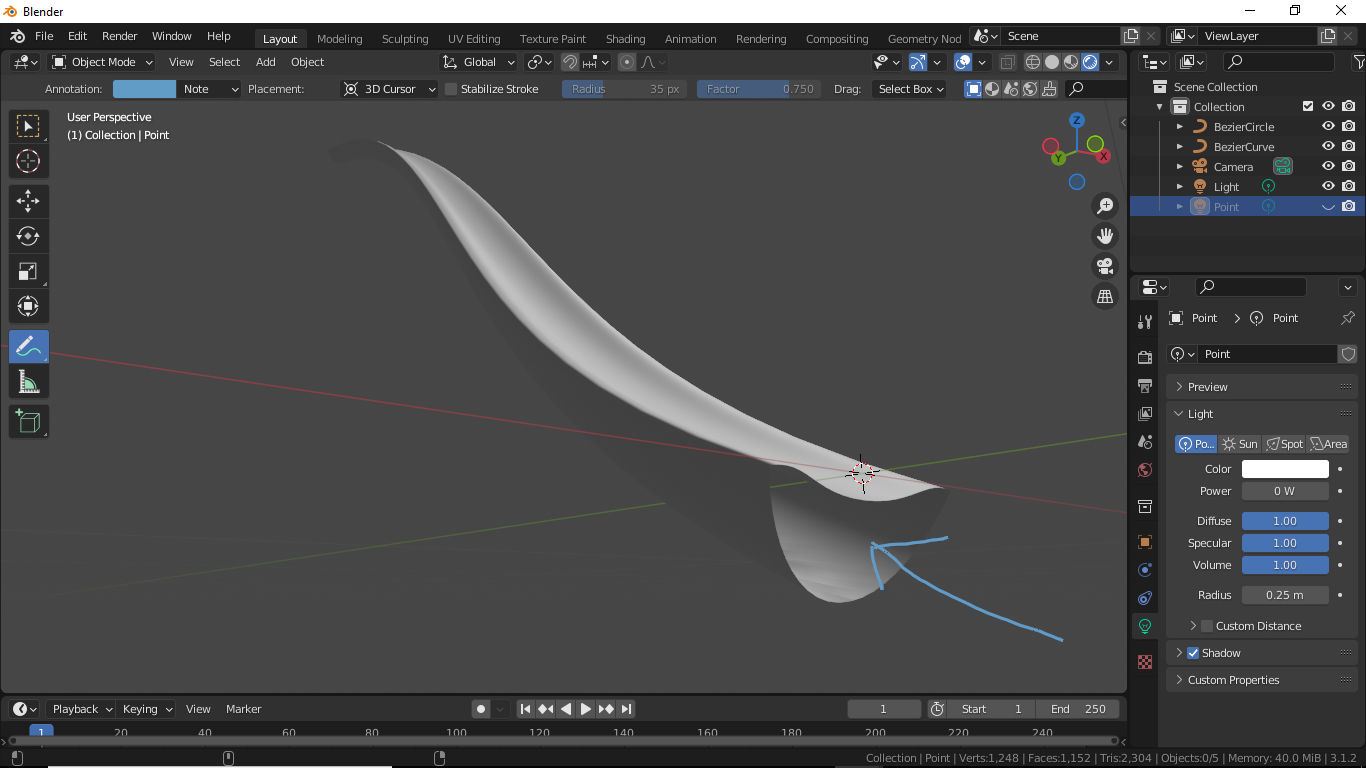Open the Output properties tab
The width and height of the screenshot is (1366, 768).
click(x=1145, y=385)
